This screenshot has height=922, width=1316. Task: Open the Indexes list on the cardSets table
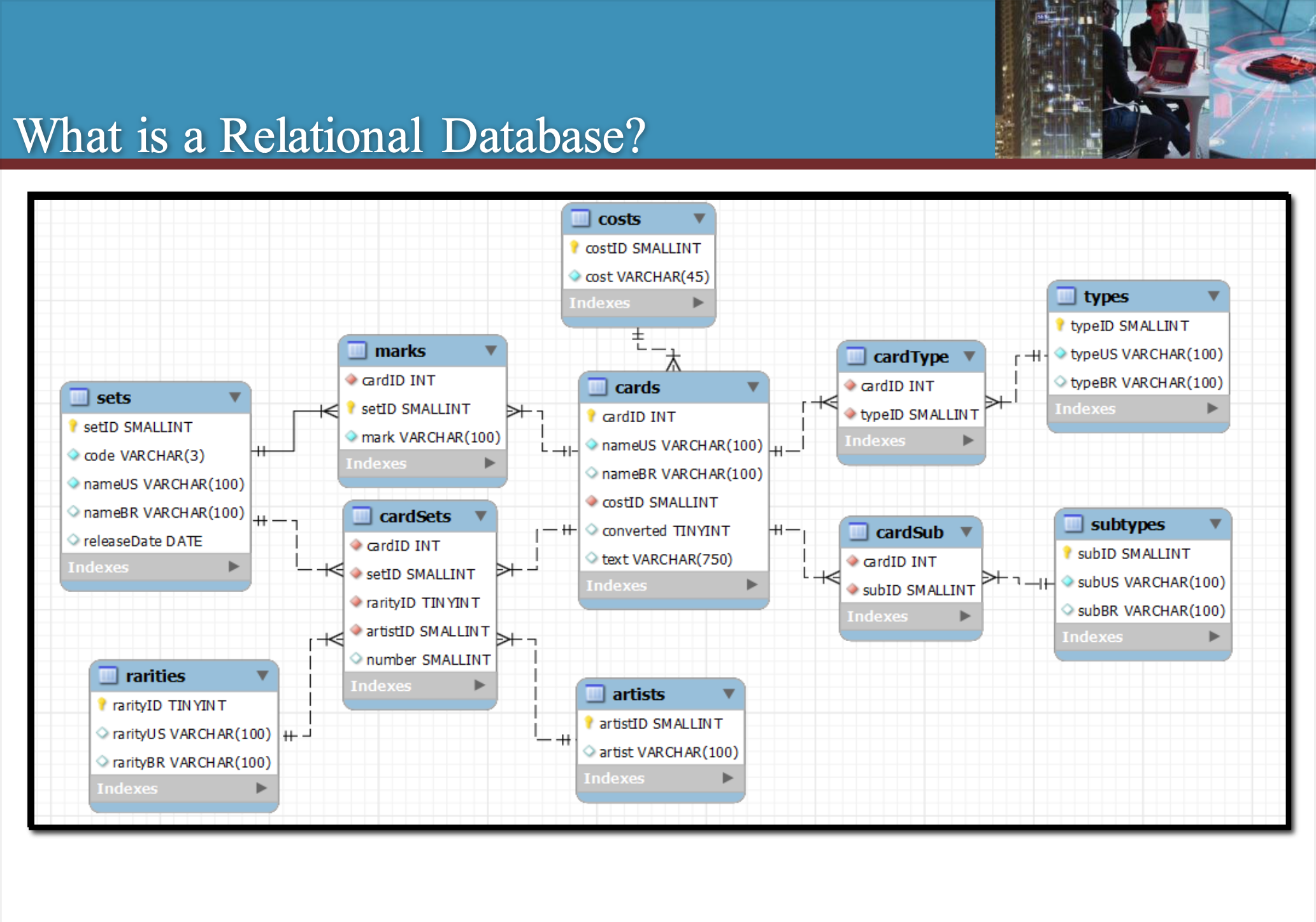[x=481, y=685]
